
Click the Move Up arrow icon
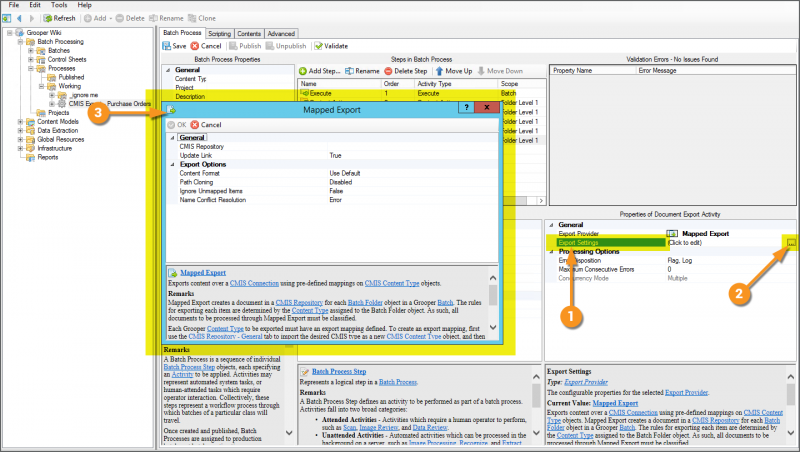click(438, 71)
